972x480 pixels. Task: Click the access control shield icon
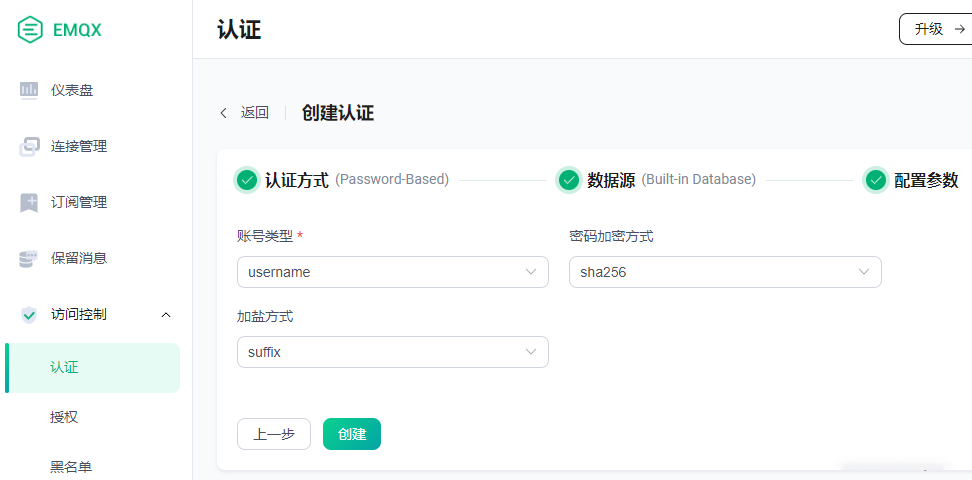(x=29, y=314)
